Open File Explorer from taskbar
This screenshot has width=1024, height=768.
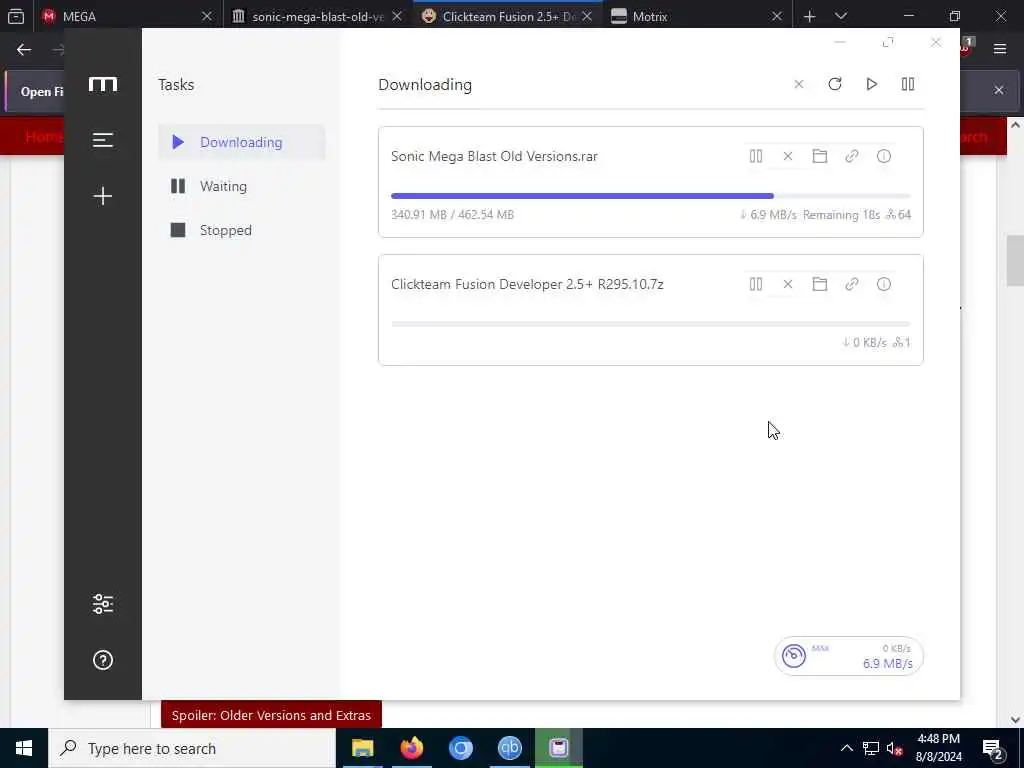362,748
